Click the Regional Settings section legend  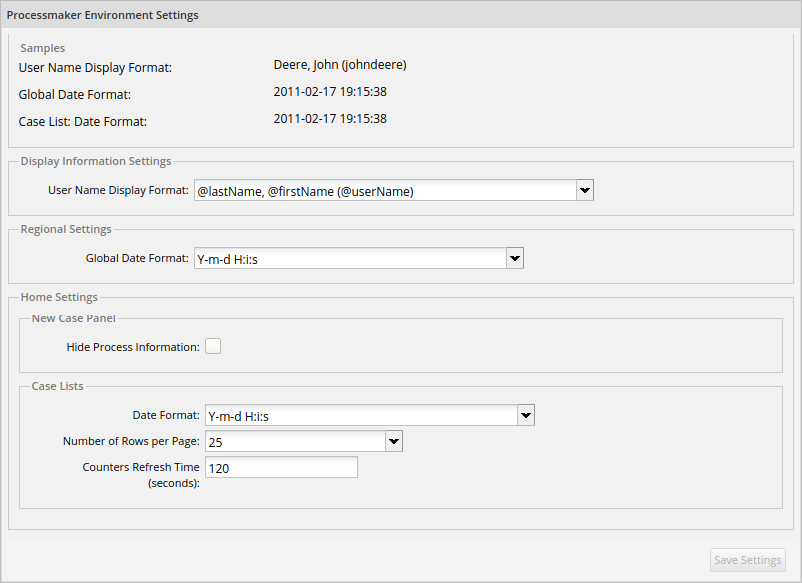pos(66,229)
